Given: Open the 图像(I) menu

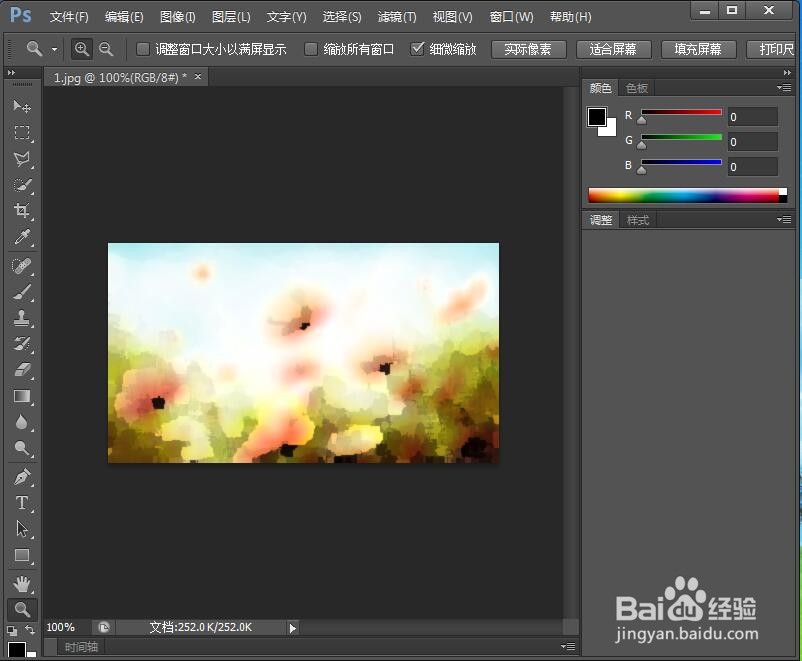Looking at the screenshot, I should (177, 17).
